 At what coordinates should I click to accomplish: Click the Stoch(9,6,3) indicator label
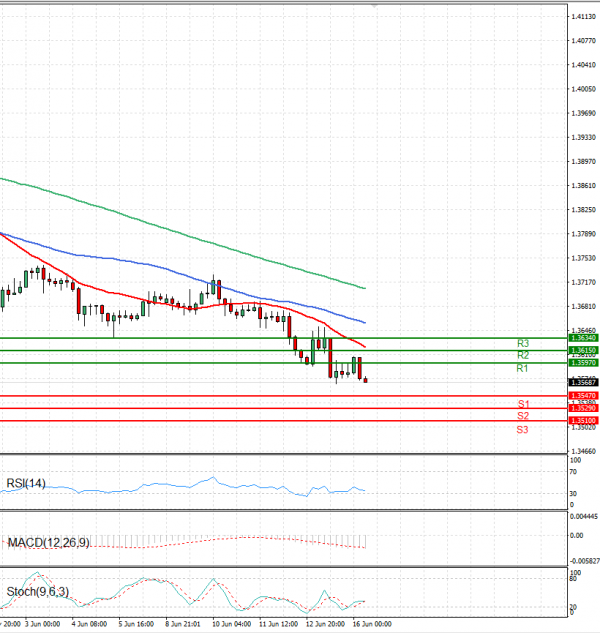click(35, 591)
